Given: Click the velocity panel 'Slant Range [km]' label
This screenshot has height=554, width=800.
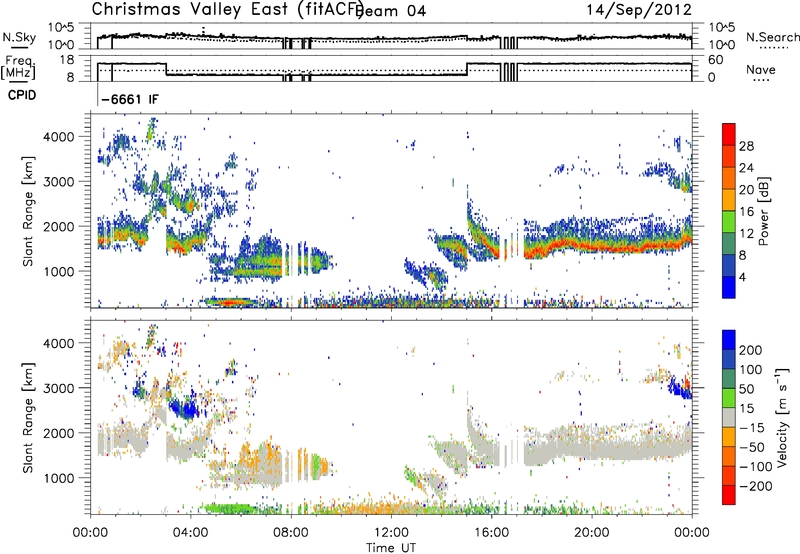Looking at the screenshot, I should 28,417.
